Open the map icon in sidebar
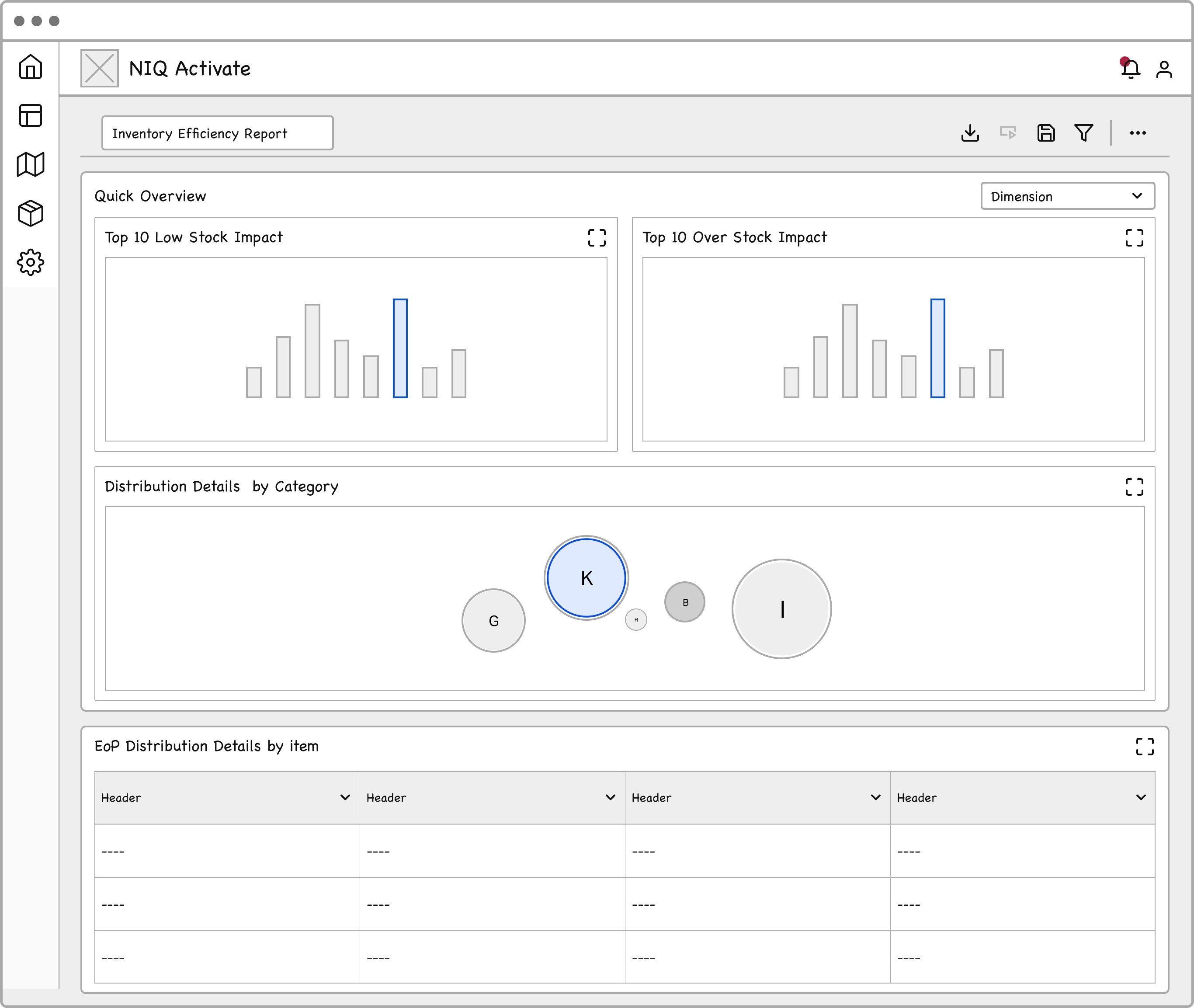This screenshot has height=1008, width=1194. (x=30, y=164)
